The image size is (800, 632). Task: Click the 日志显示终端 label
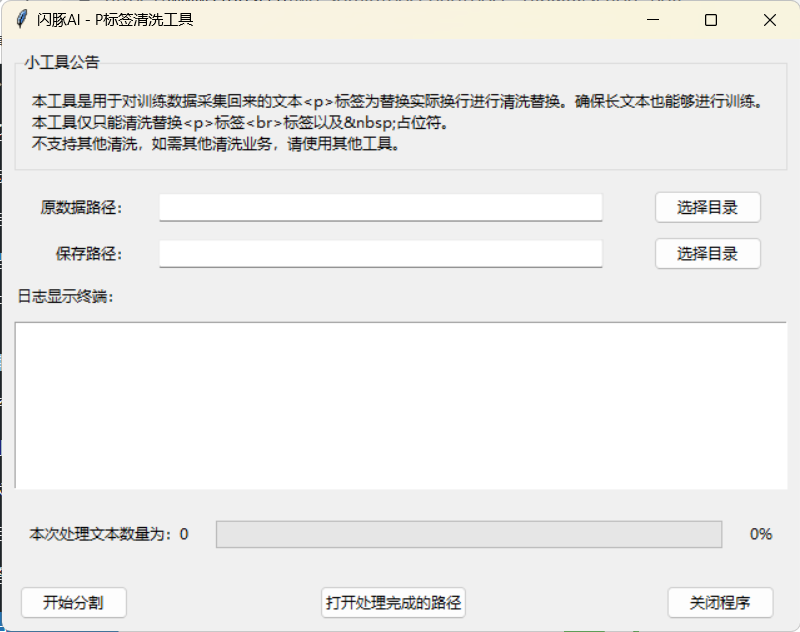tap(65, 296)
